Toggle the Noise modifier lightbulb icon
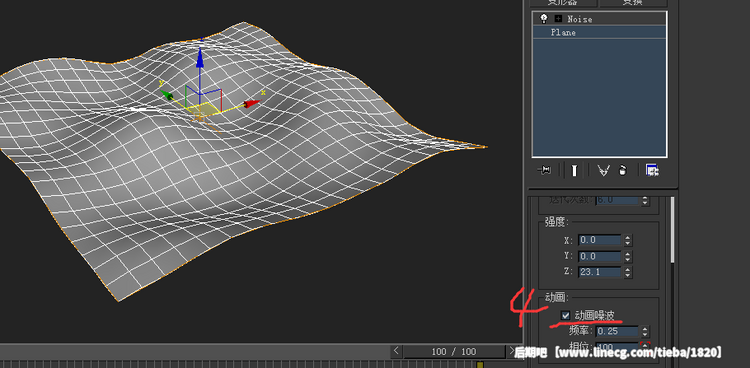Image resolution: width=750 pixels, height=368 pixels. coord(543,19)
